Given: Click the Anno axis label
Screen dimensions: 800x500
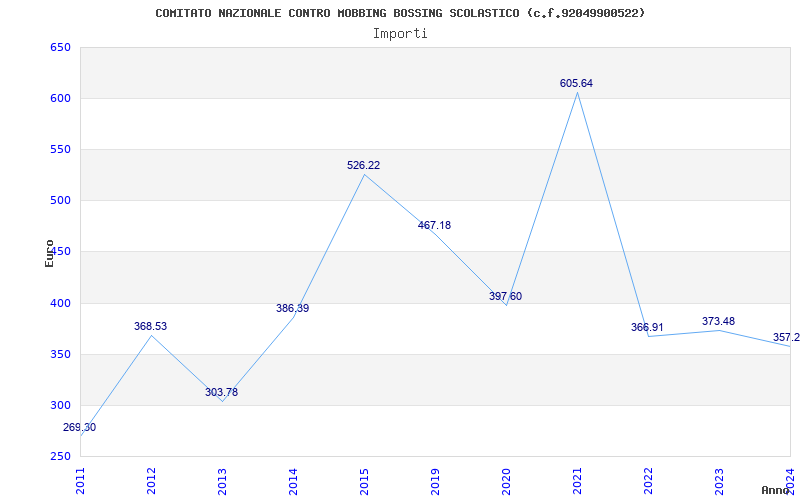Looking at the screenshot, I should (776, 490).
